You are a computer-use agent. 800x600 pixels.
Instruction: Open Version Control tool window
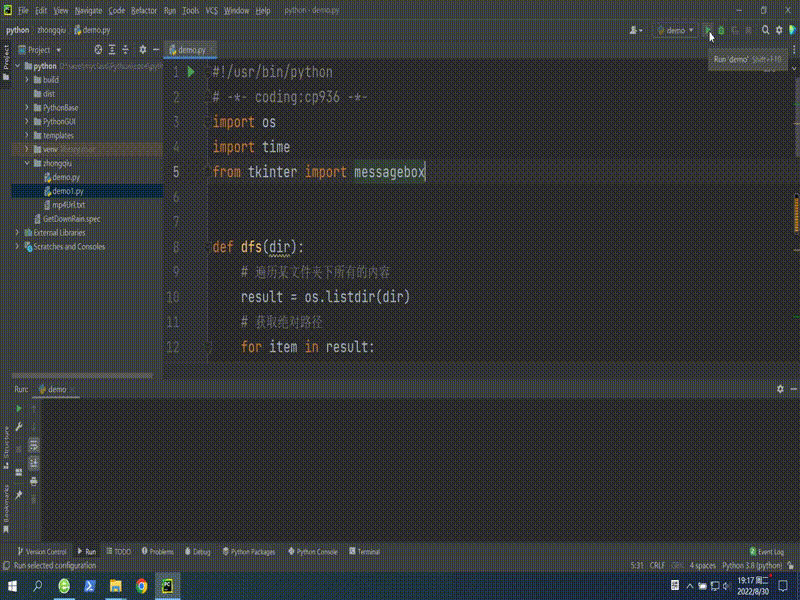click(42, 552)
